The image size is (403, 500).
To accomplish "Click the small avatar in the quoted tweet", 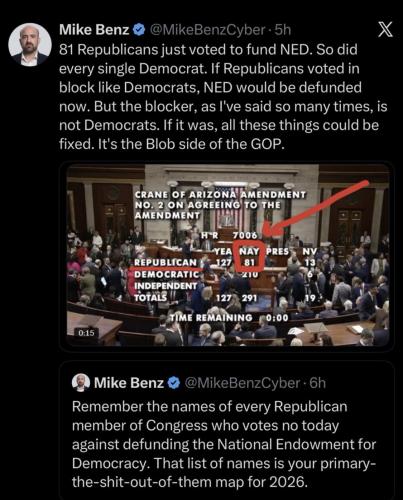I will pyautogui.click(x=81, y=383).
